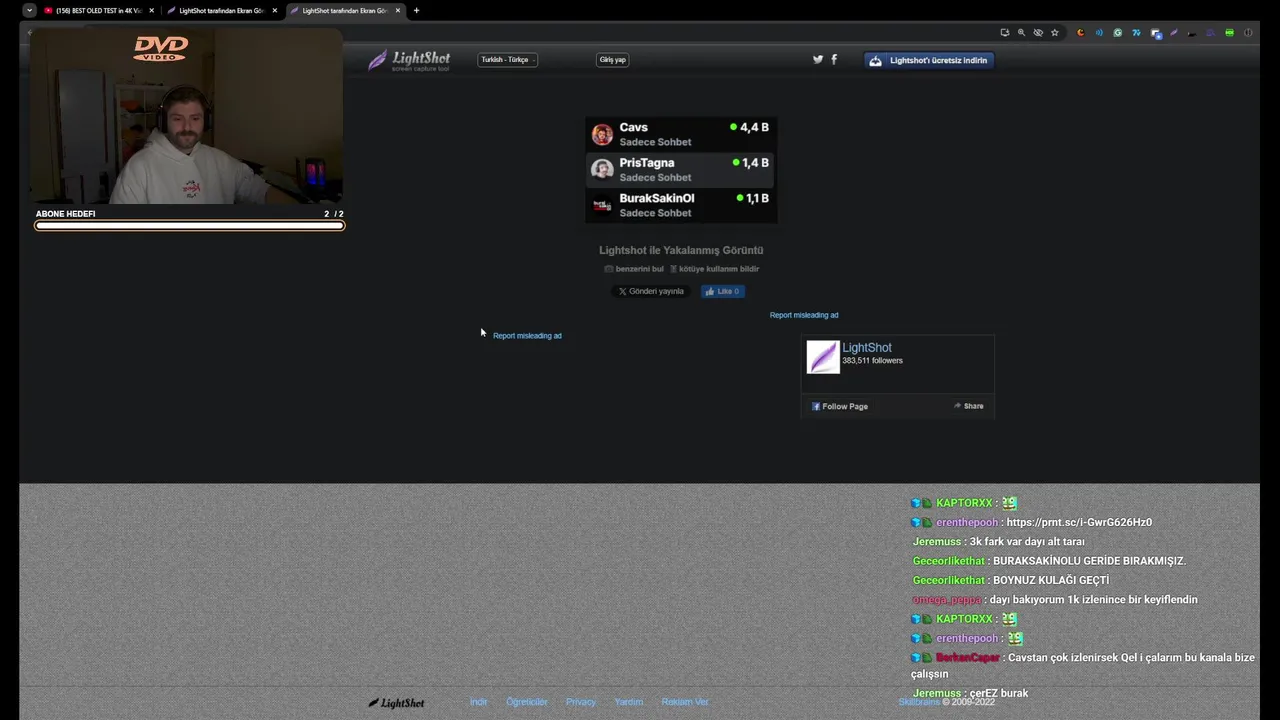
Task: Bookmark this page with the star icon
Action: (1055, 33)
